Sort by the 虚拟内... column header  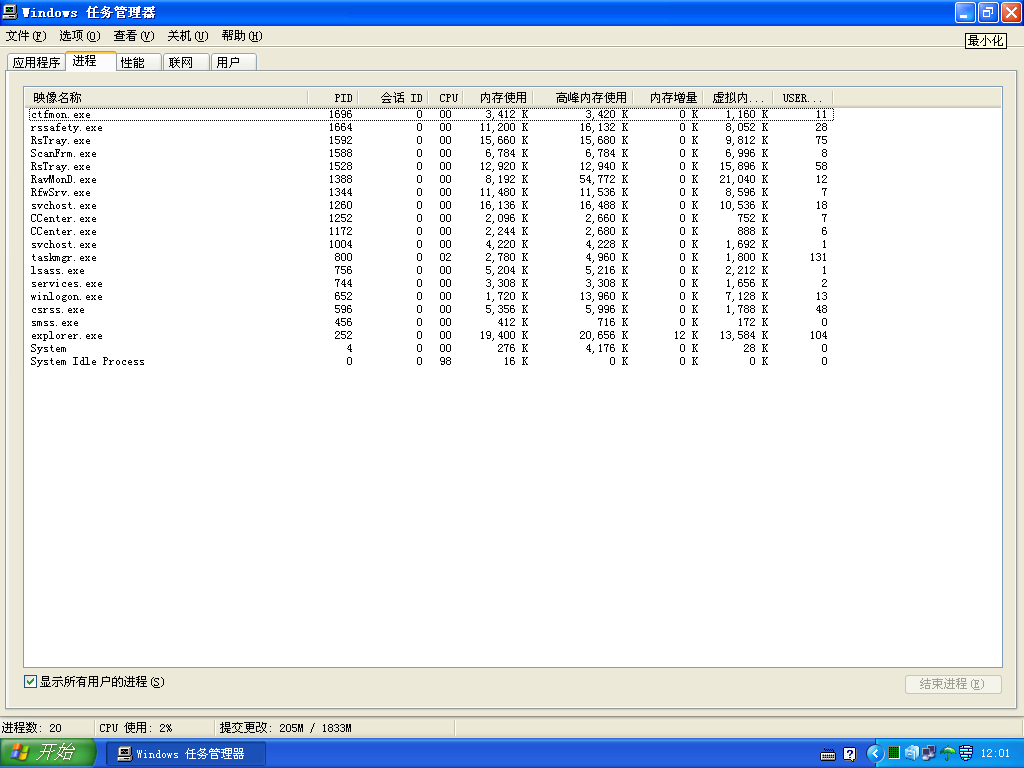click(x=738, y=98)
